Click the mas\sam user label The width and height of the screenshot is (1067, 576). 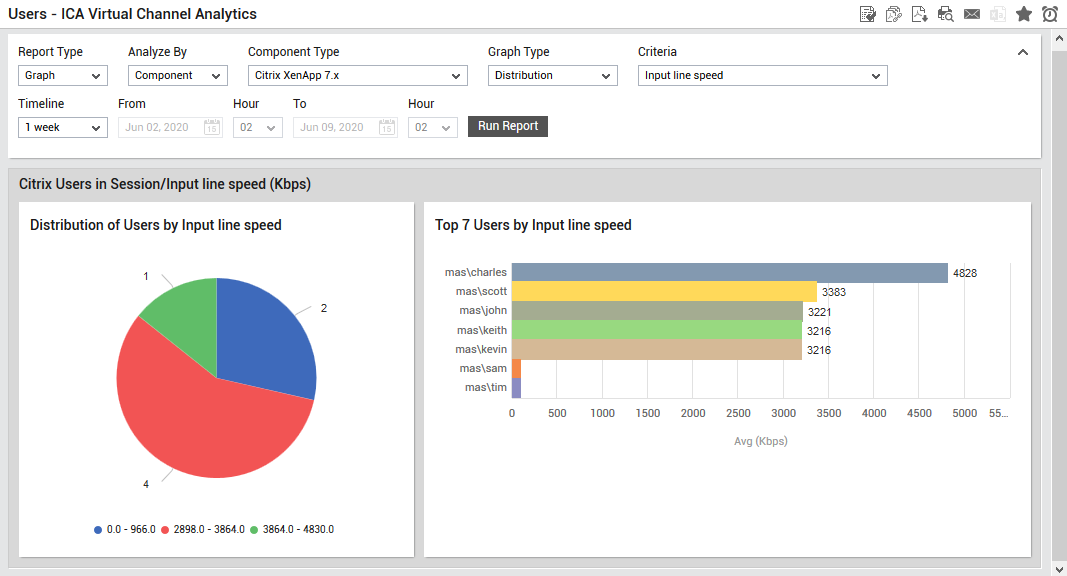(483, 368)
